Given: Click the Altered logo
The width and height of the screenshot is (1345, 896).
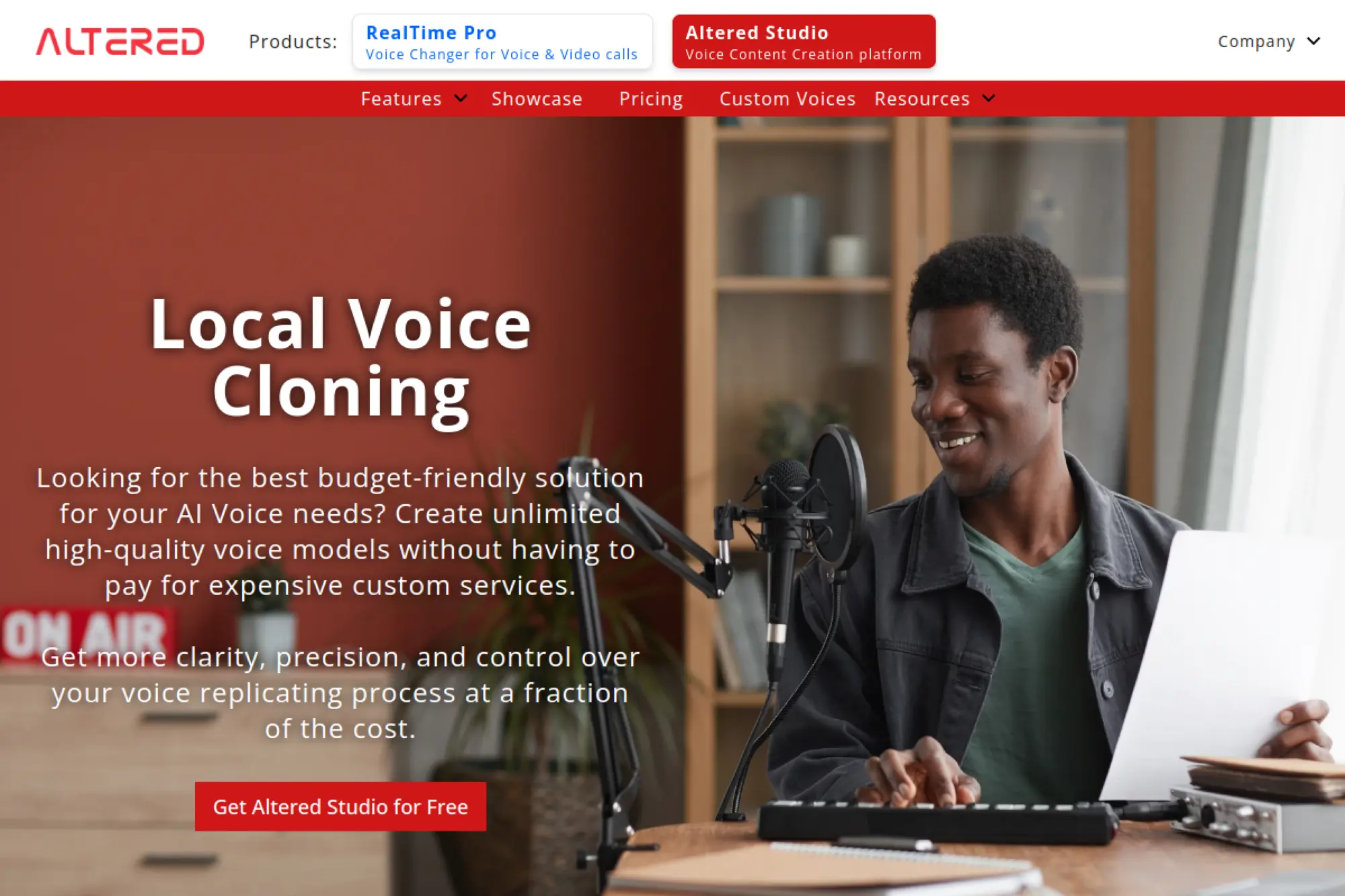Looking at the screenshot, I should point(120,42).
